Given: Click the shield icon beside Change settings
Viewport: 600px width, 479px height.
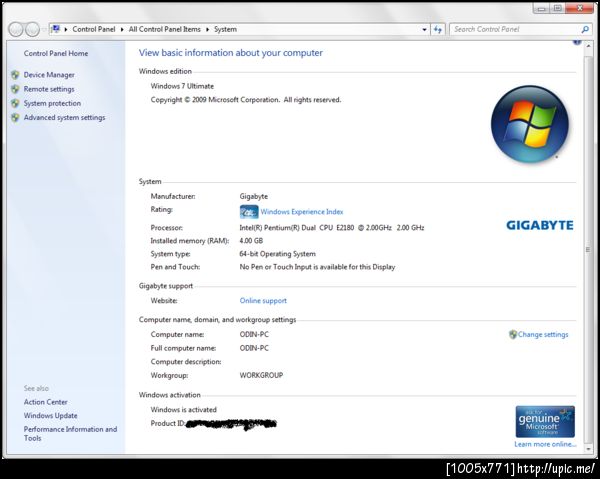Looking at the screenshot, I should click(513, 334).
